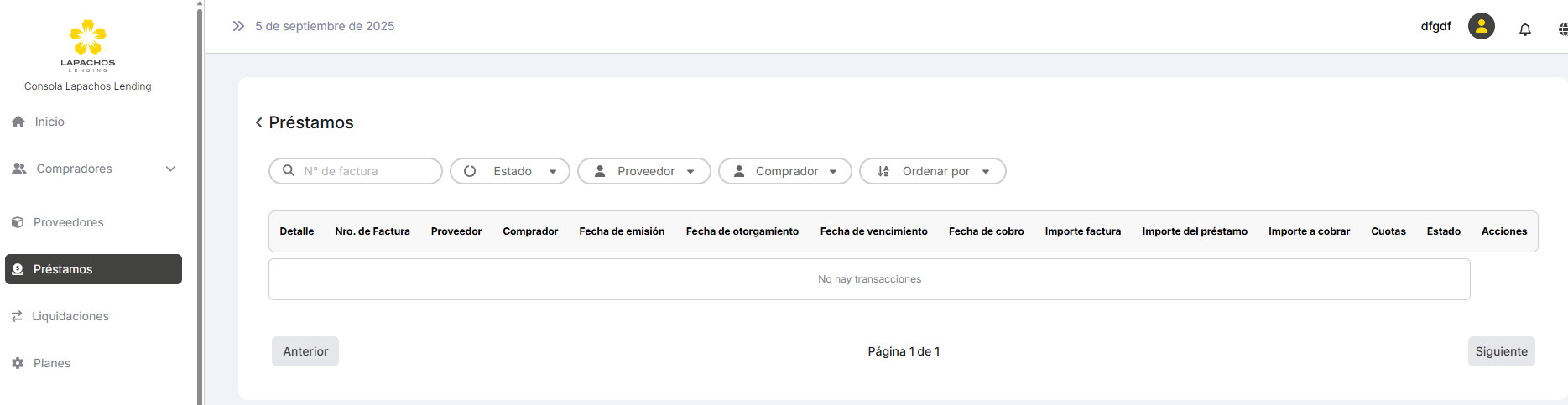Screen dimensions: 1568x405
Task: Open Liquidaciones menu item
Action: [70, 316]
